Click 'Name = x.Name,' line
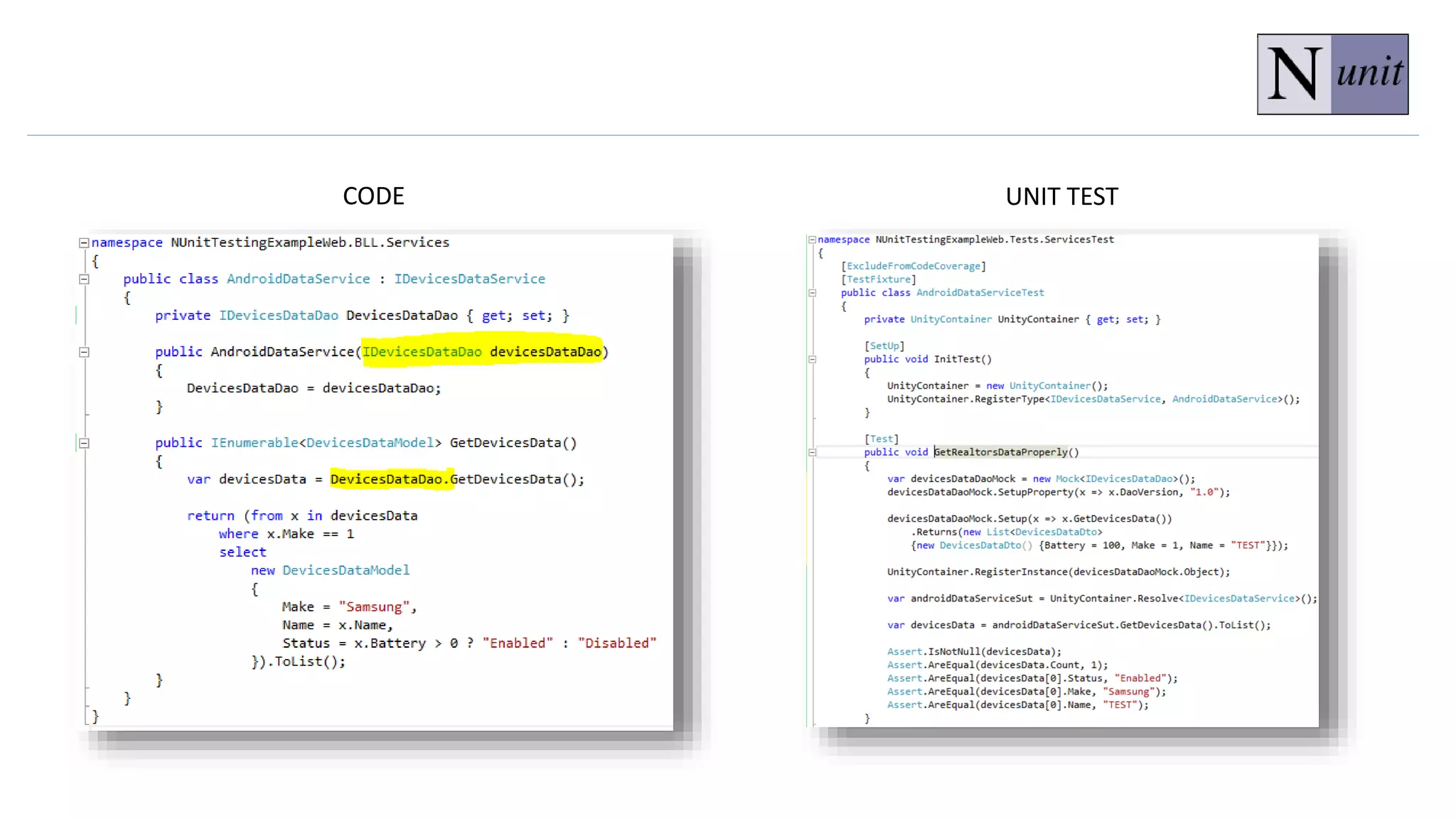The width and height of the screenshot is (1456, 819). point(337,625)
